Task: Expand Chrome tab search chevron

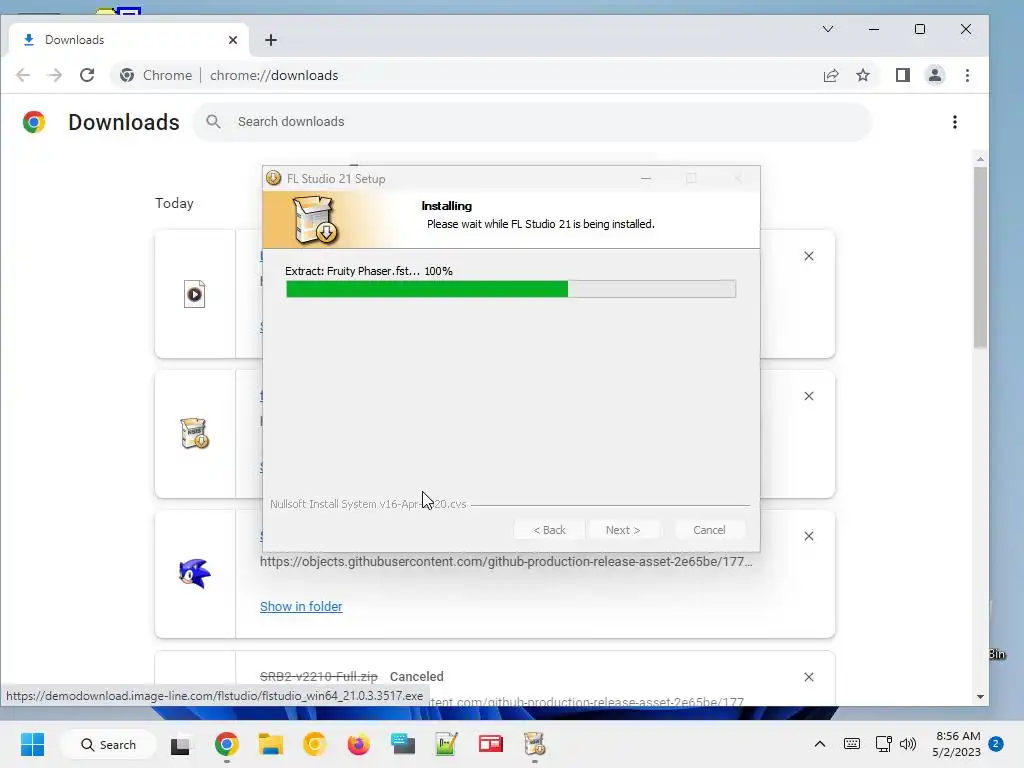Action: (x=827, y=29)
